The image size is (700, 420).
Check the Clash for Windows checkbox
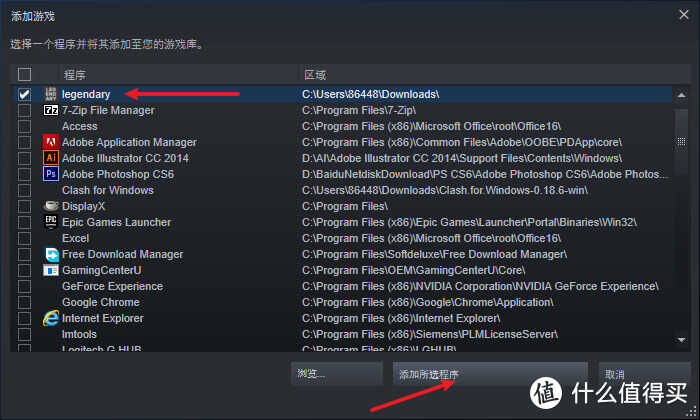coord(24,190)
